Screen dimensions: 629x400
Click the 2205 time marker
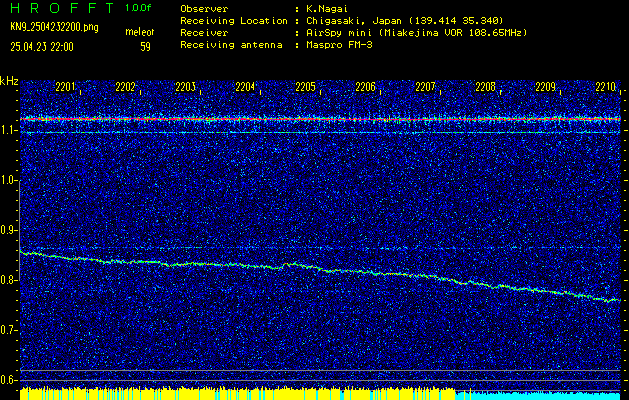305,86
